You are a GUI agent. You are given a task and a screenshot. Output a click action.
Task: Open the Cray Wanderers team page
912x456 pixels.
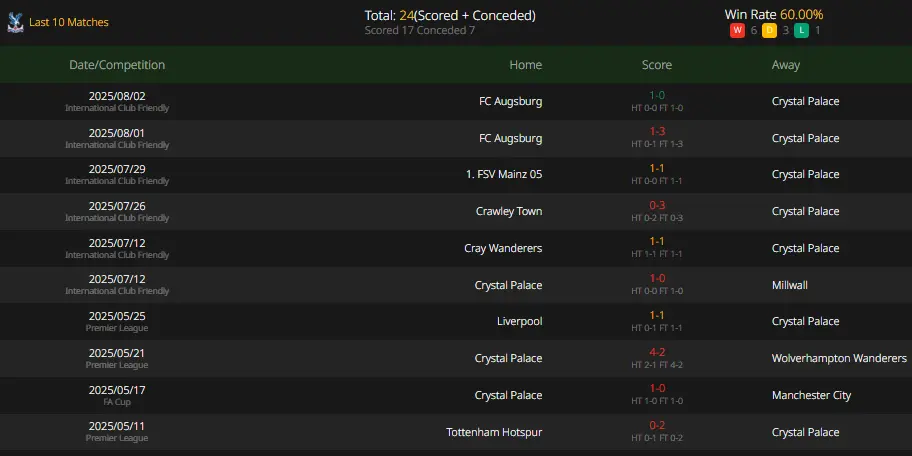[x=503, y=248]
